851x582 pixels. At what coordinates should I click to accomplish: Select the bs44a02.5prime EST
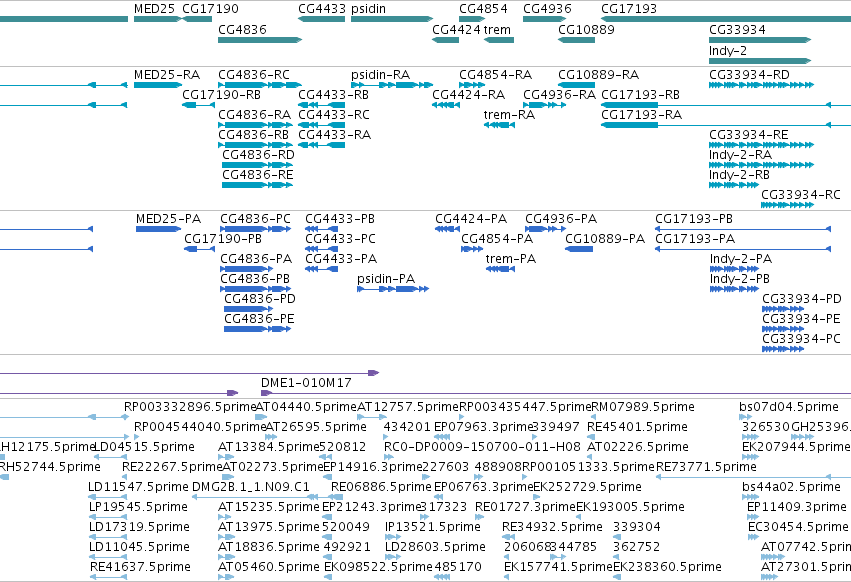pos(749,497)
